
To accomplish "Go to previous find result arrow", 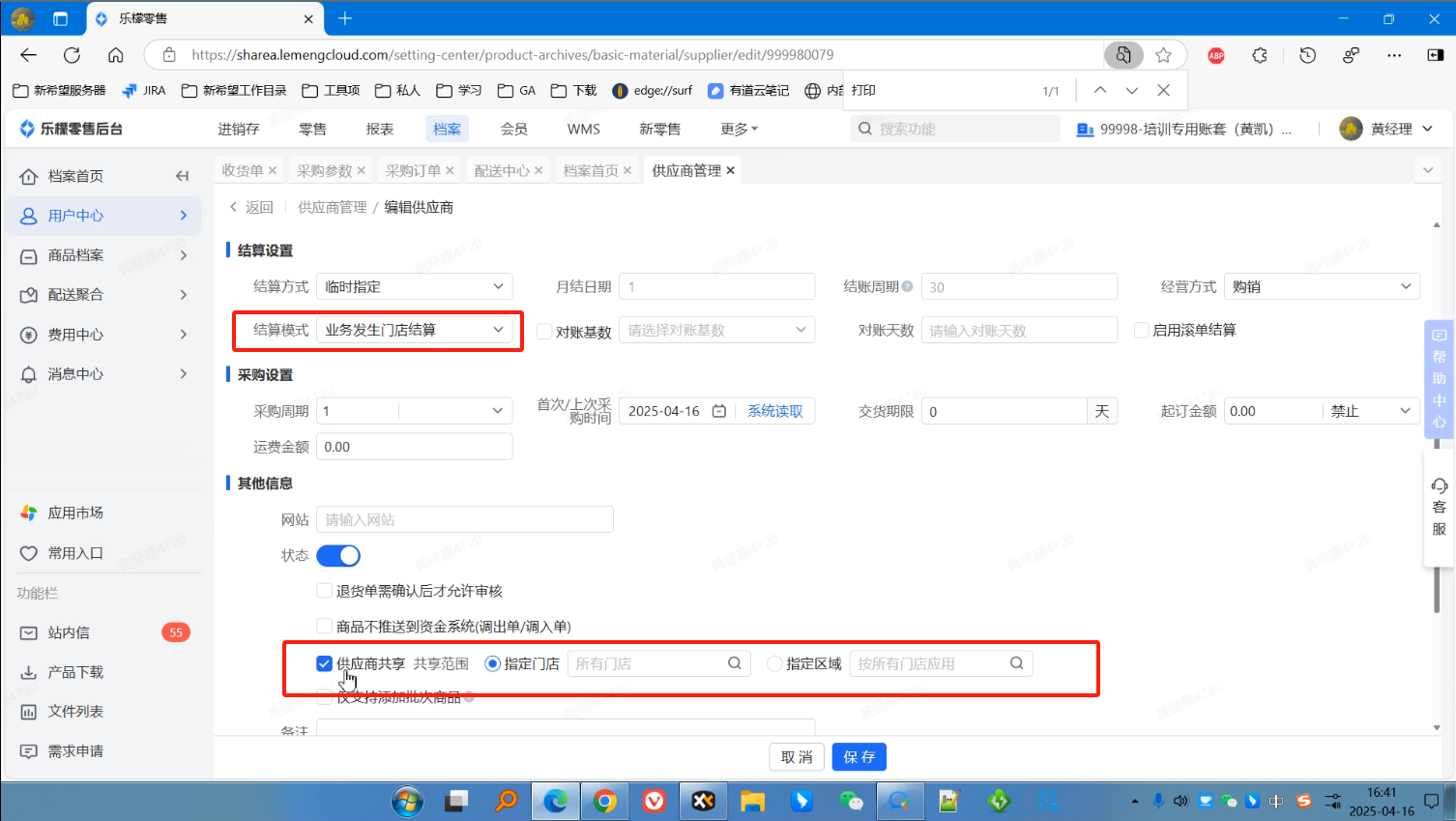I will (1100, 90).
